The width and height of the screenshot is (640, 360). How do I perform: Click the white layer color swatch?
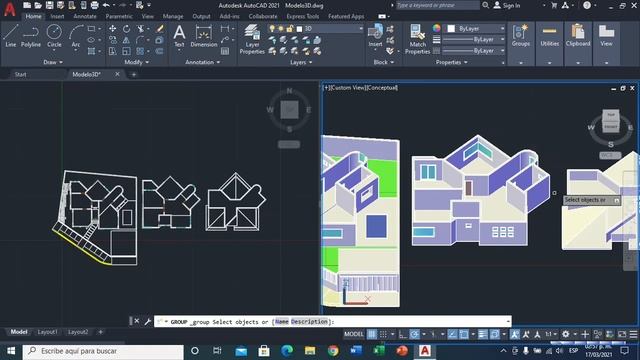click(299, 29)
